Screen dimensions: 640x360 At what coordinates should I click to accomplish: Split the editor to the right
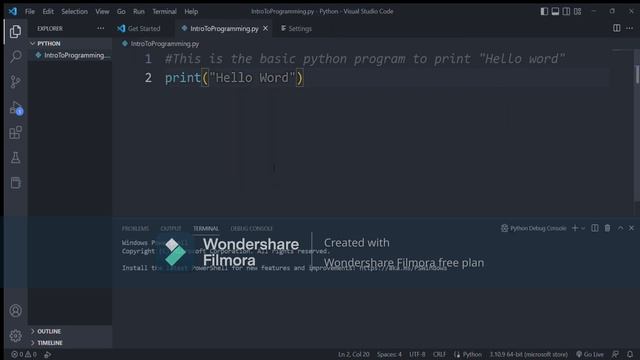click(617, 28)
